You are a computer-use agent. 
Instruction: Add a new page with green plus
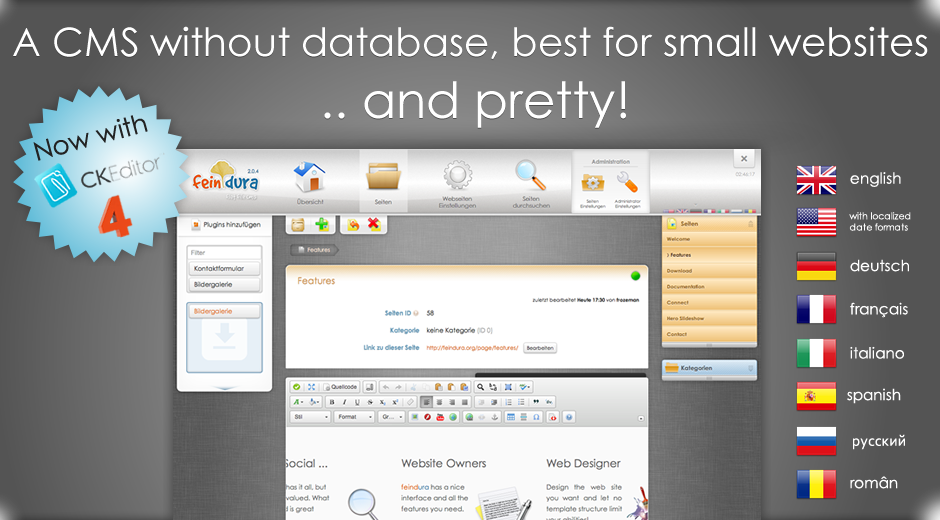click(x=322, y=225)
